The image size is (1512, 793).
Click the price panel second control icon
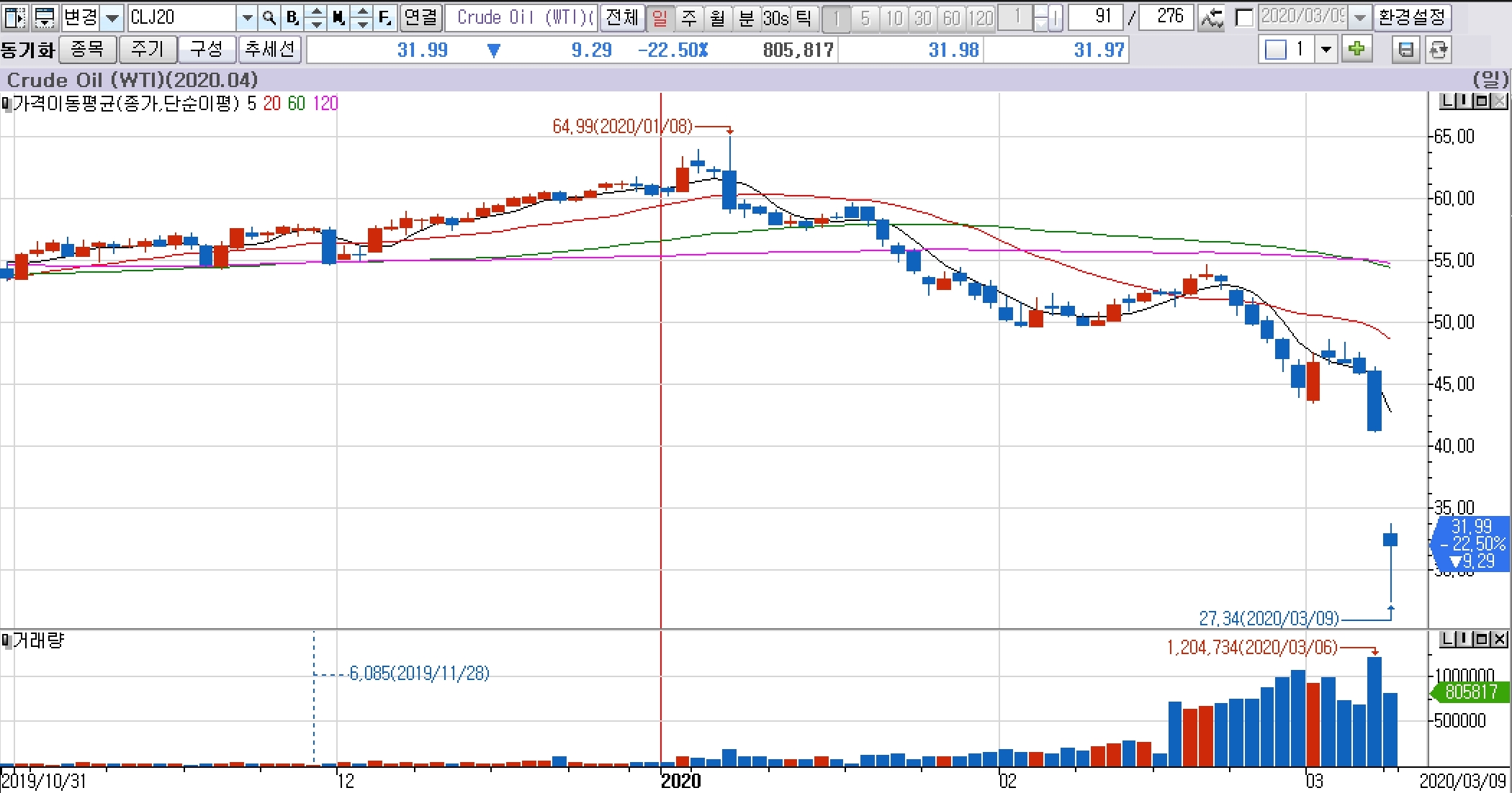[x=1463, y=101]
